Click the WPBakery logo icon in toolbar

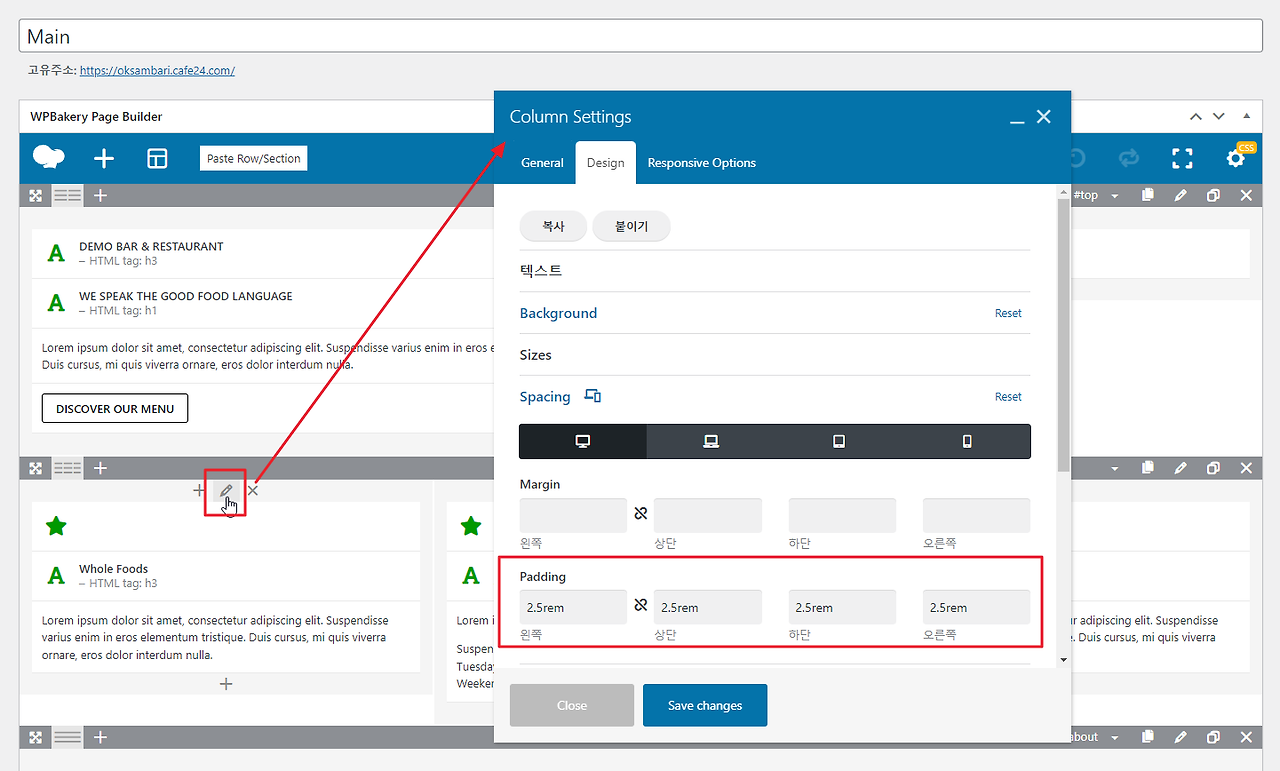click(x=48, y=158)
